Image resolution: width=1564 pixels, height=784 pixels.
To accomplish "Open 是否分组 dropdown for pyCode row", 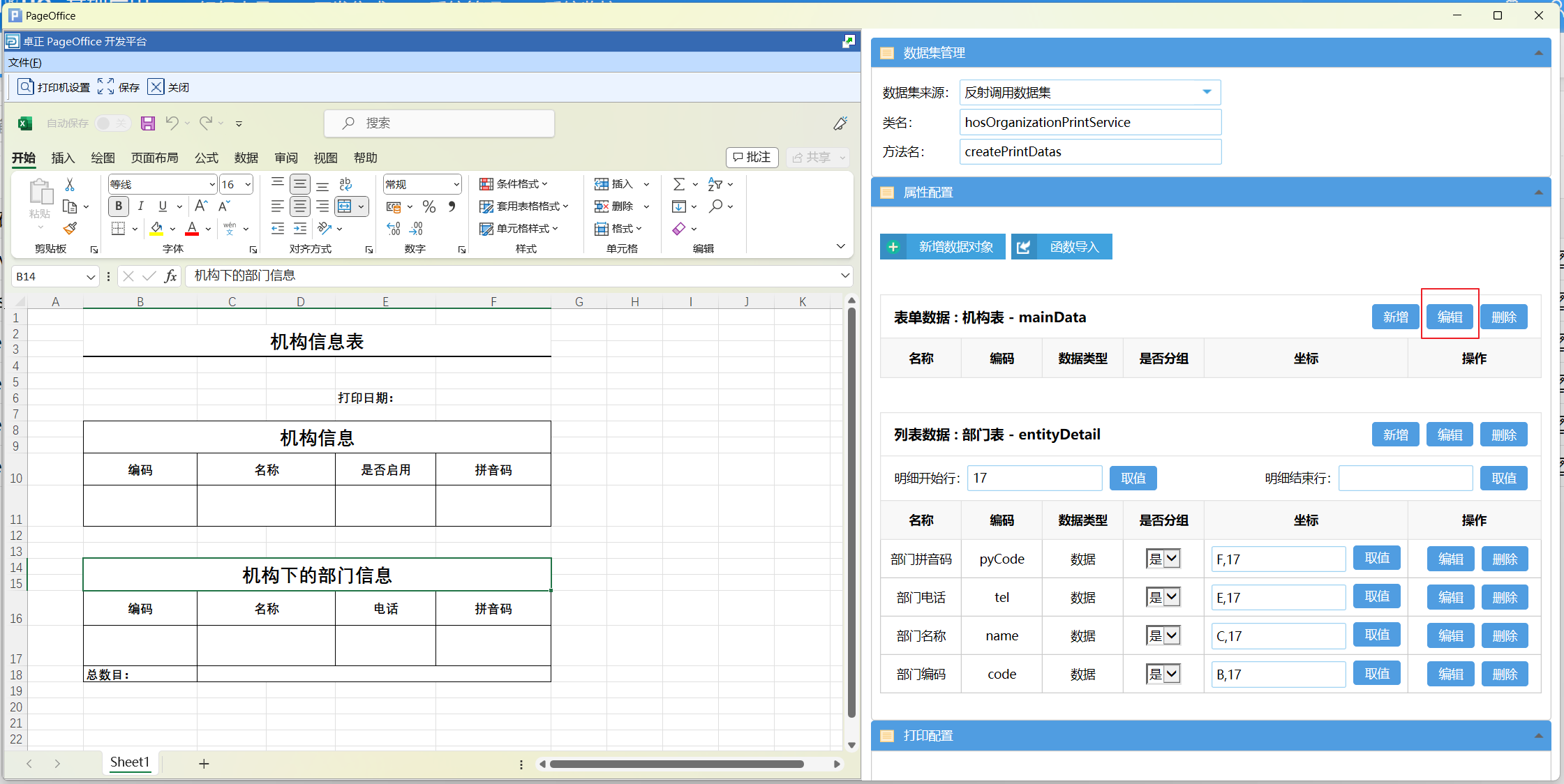I will pyautogui.click(x=1163, y=559).
